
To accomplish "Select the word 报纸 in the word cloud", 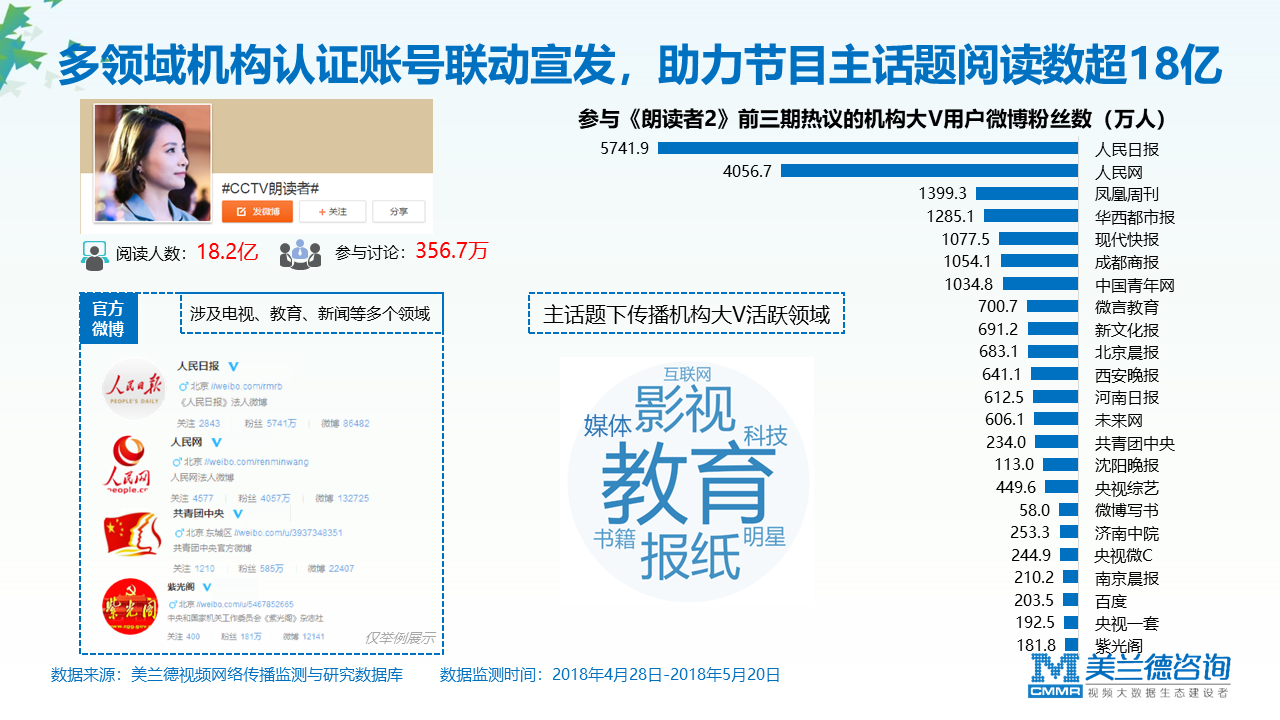I will [690, 555].
